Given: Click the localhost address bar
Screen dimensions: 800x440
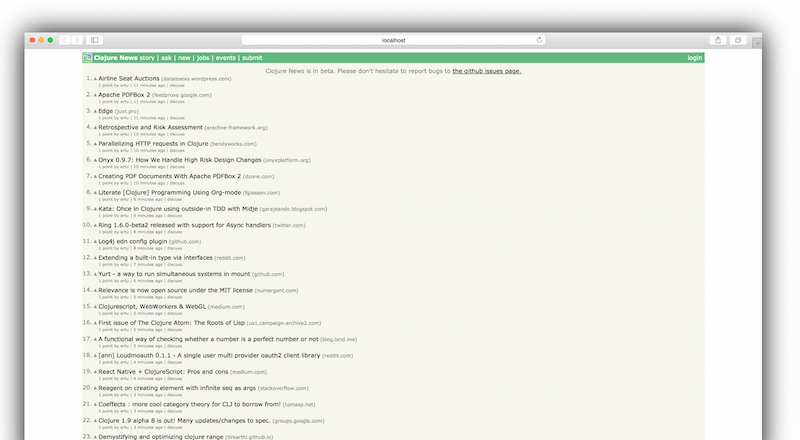Looking at the screenshot, I should (393, 40).
